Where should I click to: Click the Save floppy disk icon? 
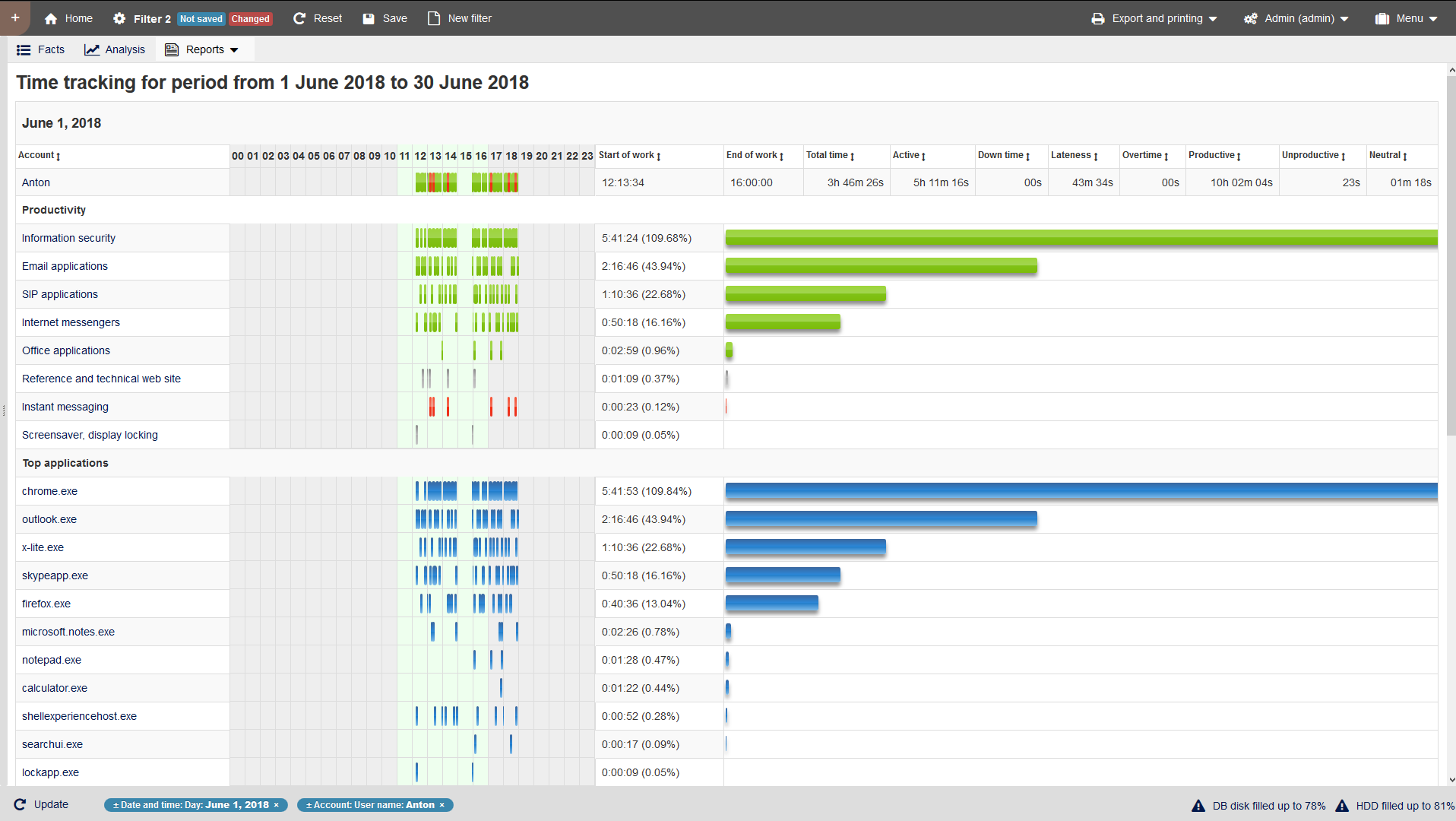click(369, 18)
